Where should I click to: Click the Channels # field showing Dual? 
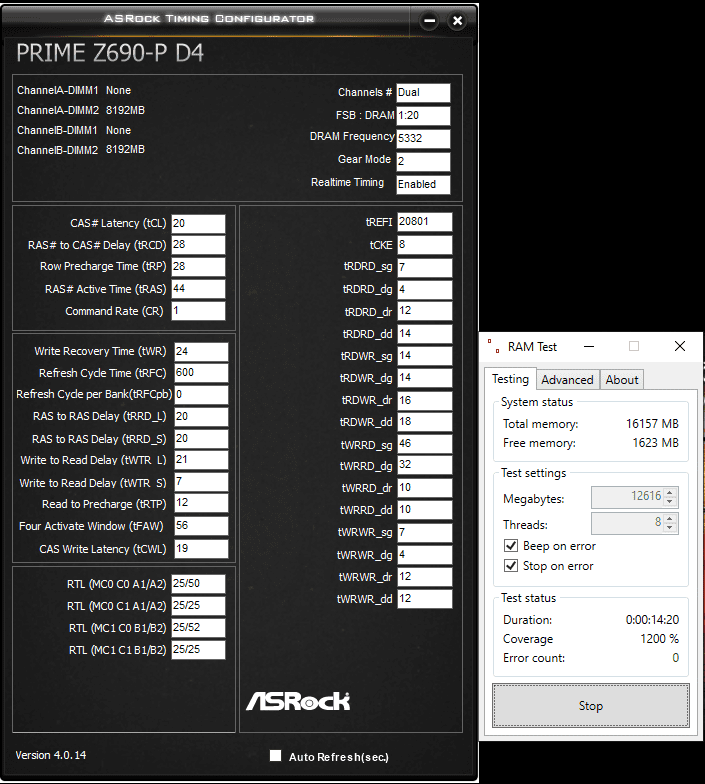tap(423, 93)
